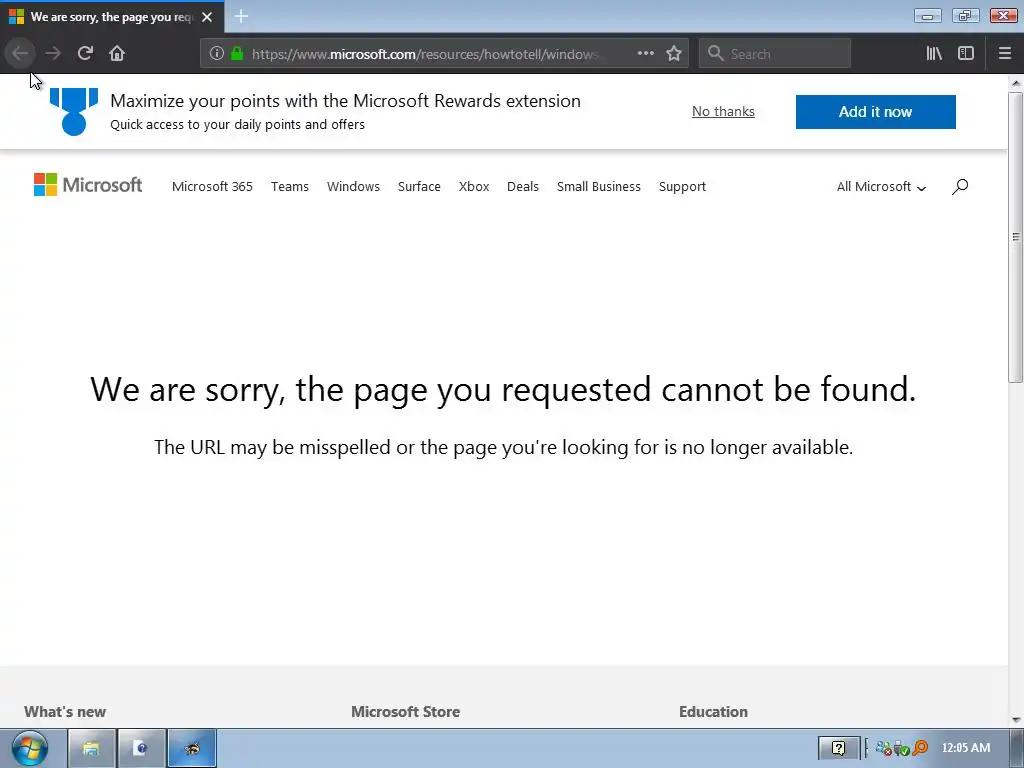Expand the All Microsoft dropdown

882,187
